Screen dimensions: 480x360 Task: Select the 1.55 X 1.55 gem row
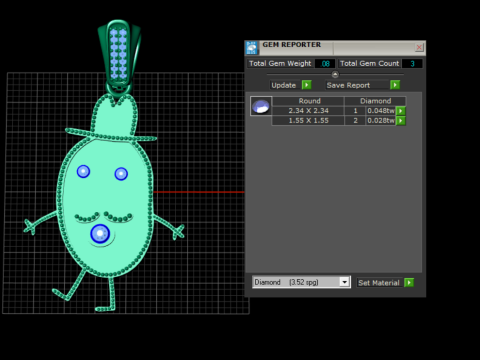(x=333, y=121)
